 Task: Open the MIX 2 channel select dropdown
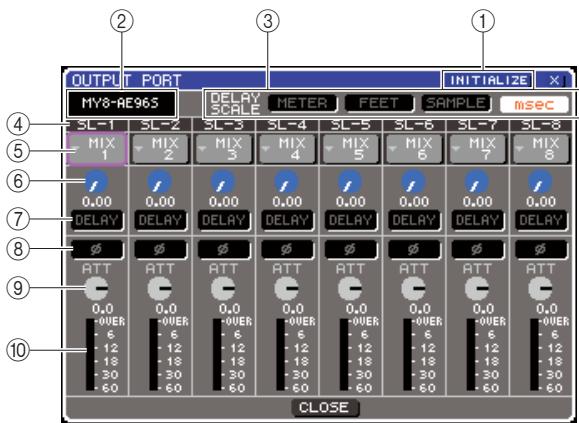click(x=161, y=149)
